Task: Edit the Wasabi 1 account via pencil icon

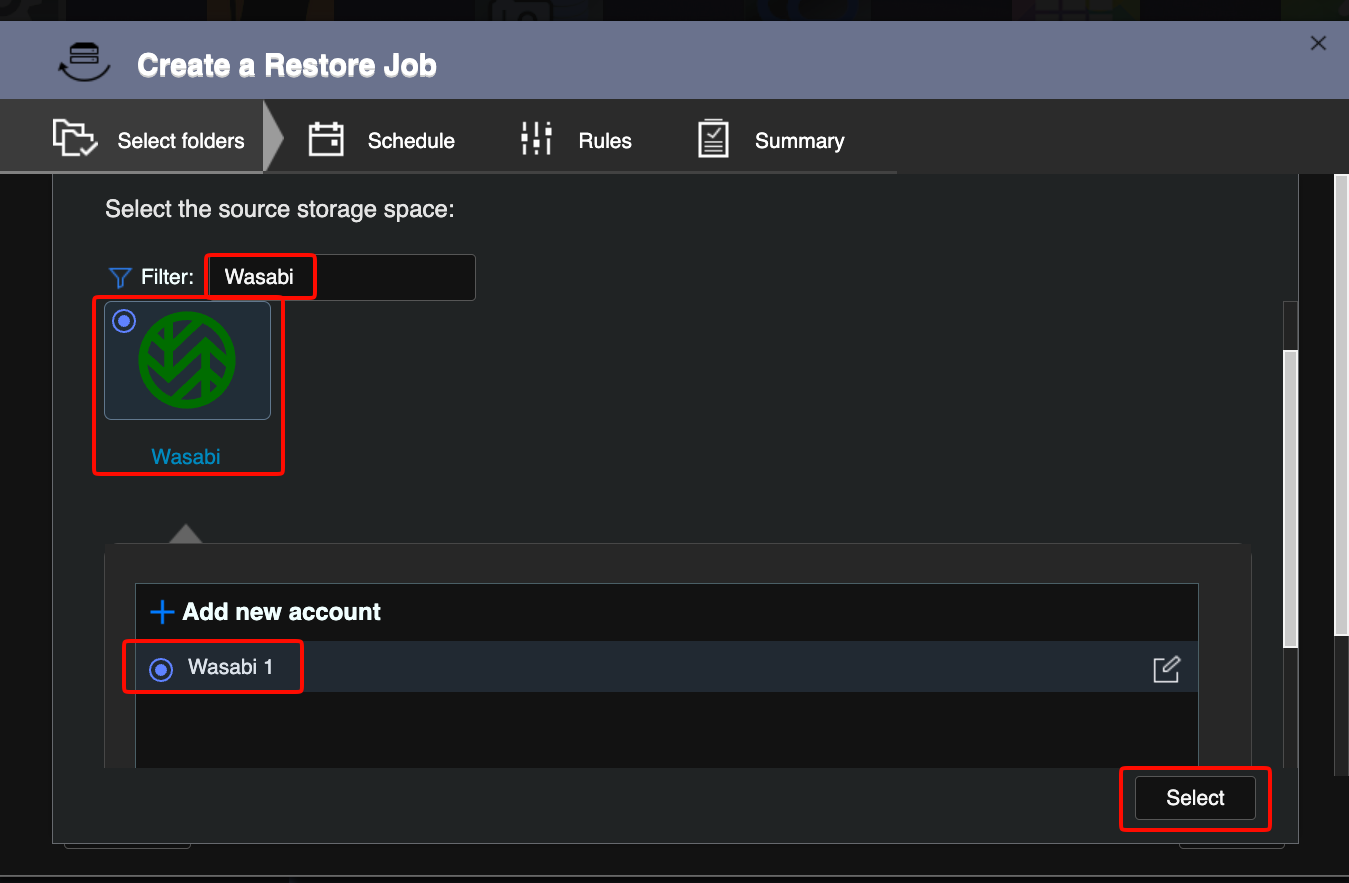Action: click(x=1167, y=669)
